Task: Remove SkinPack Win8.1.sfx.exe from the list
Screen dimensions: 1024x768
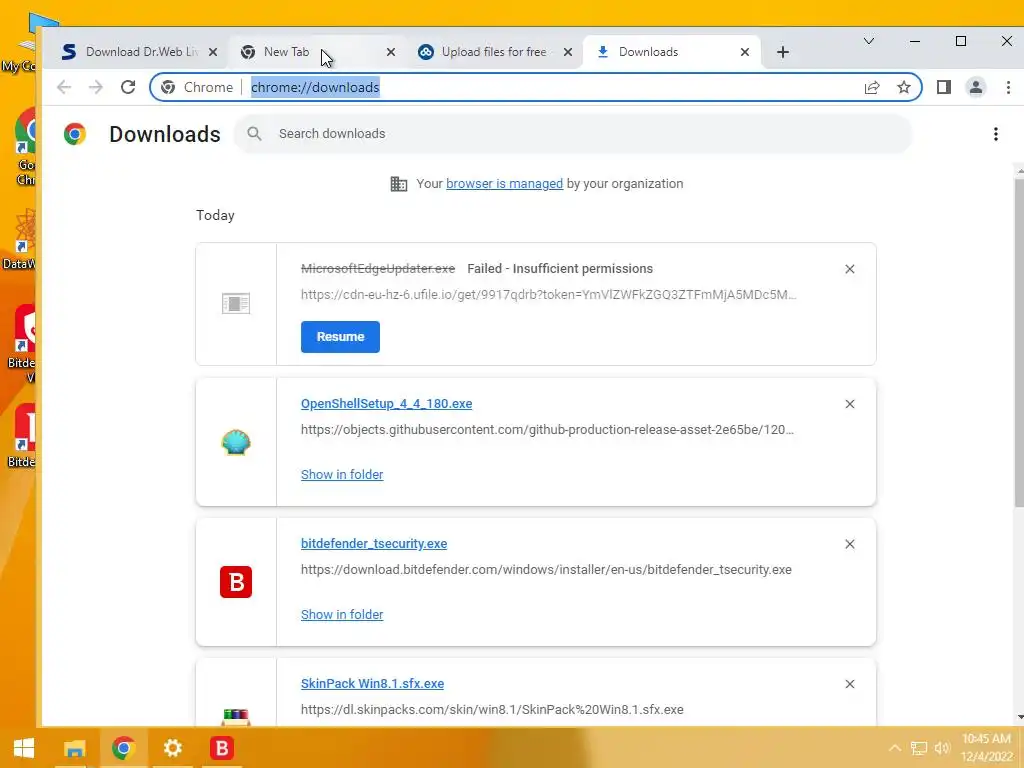Action: [850, 684]
